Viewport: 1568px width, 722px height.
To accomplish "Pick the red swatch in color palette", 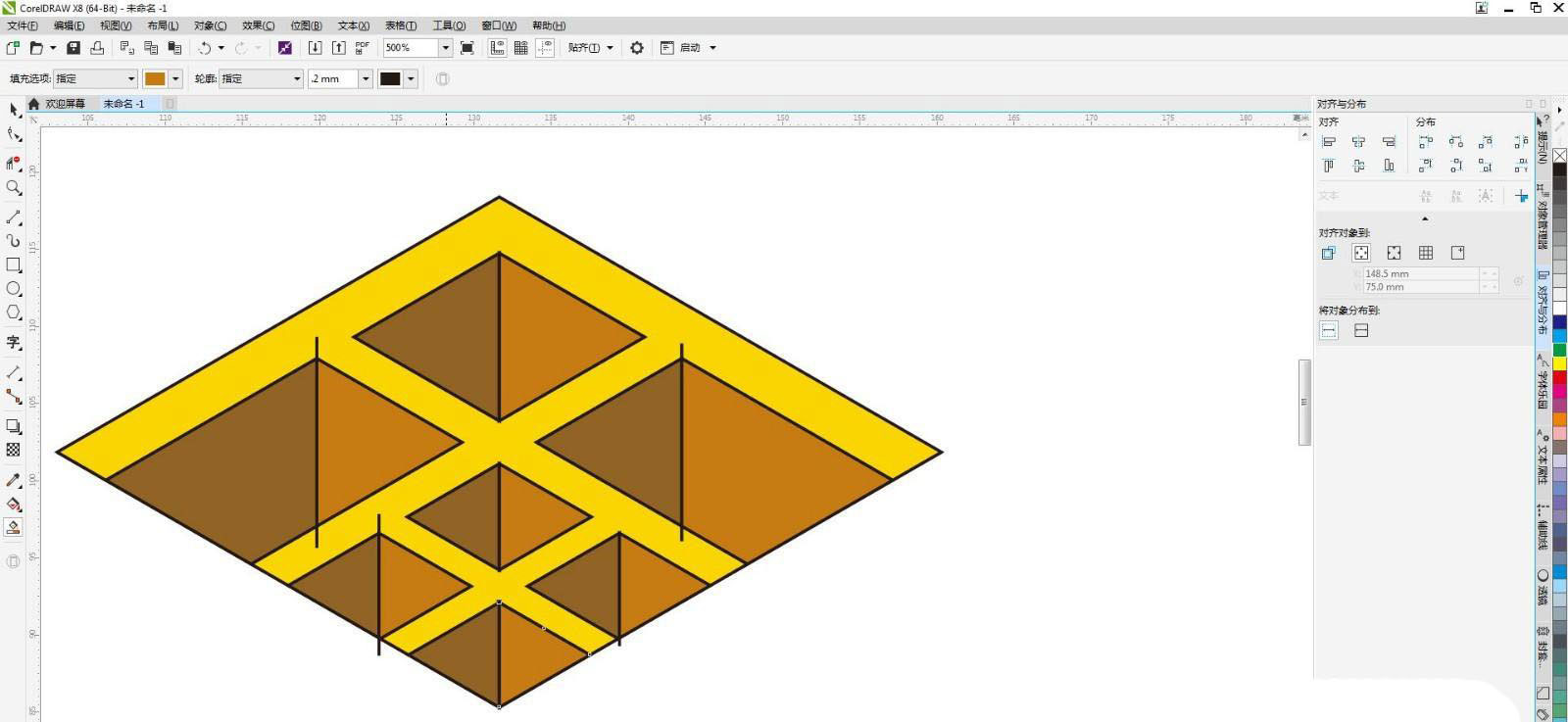I will (1559, 378).
